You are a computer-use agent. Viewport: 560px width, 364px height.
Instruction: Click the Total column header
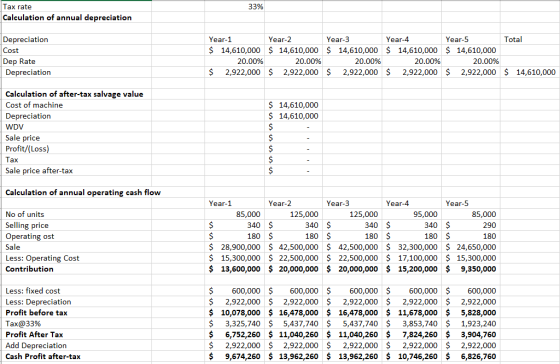pyautogui.click(x=513, y=39)
